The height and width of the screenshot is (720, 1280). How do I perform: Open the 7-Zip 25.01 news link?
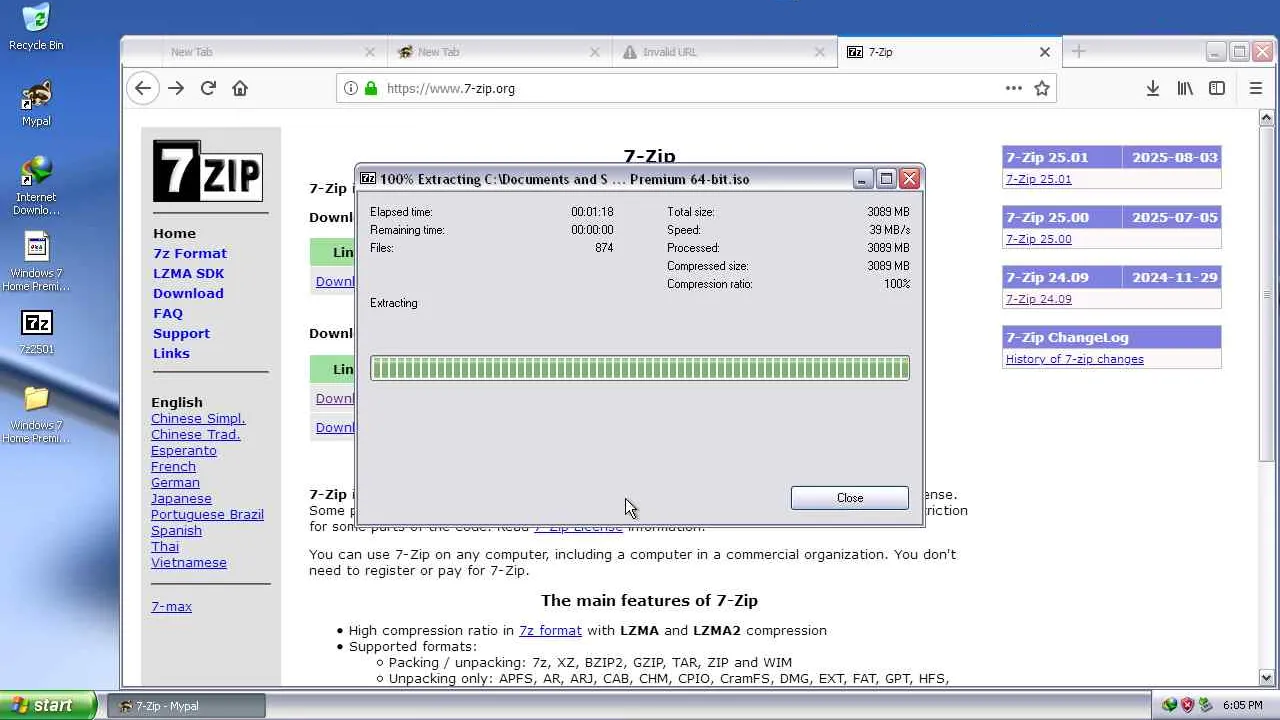[x=1038, y=179]
